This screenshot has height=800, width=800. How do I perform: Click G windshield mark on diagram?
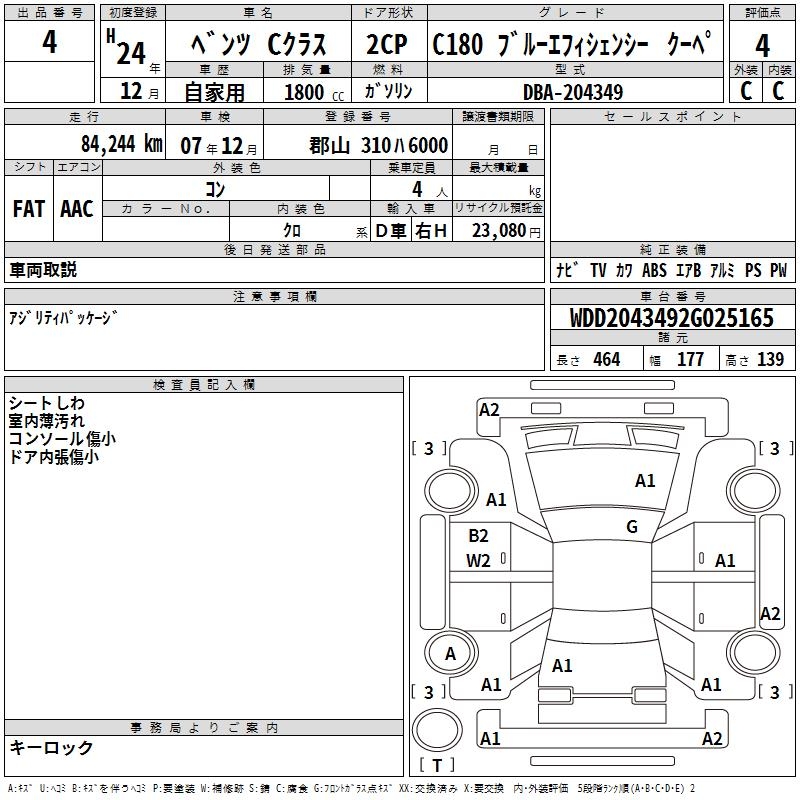[632, 526]
